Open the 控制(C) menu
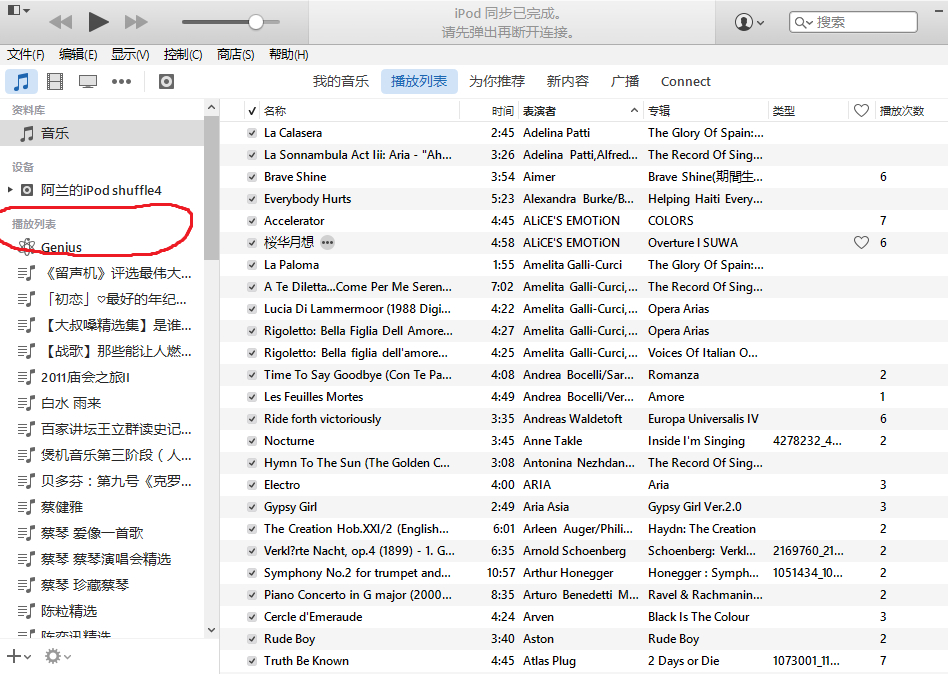 tap(183, 54)
